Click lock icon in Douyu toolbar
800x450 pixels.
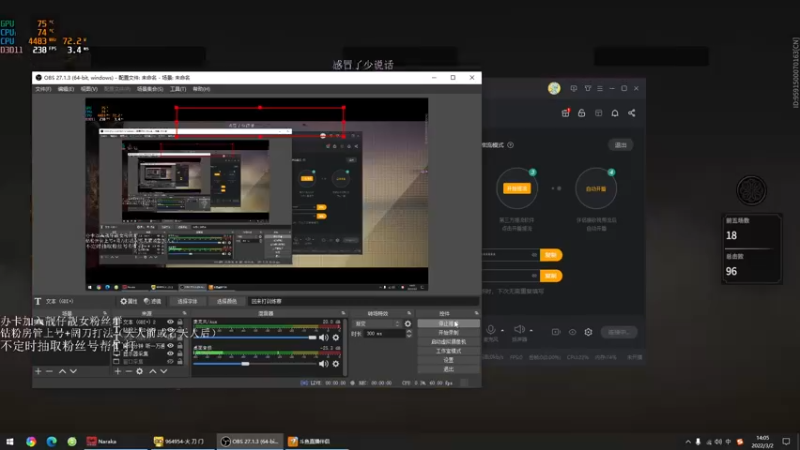point(582,113)
